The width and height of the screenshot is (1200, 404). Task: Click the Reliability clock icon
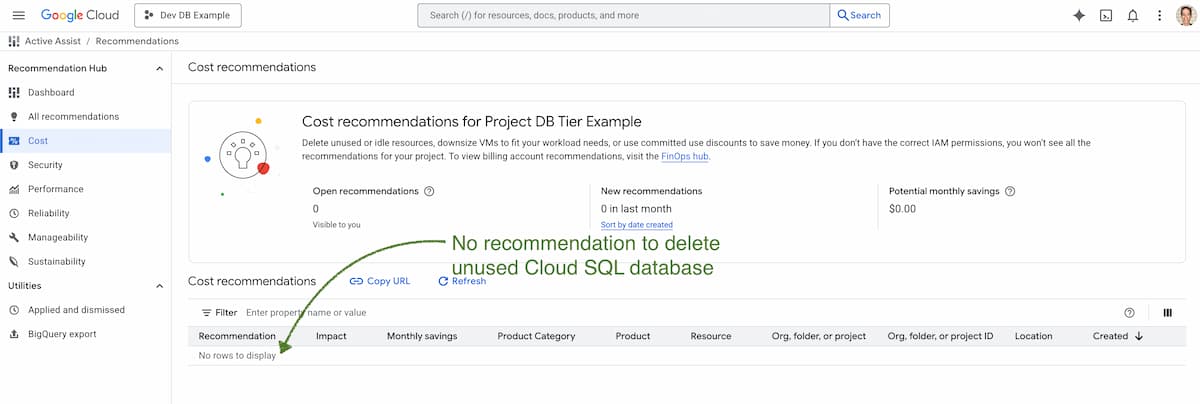click(x=14, y=213)
